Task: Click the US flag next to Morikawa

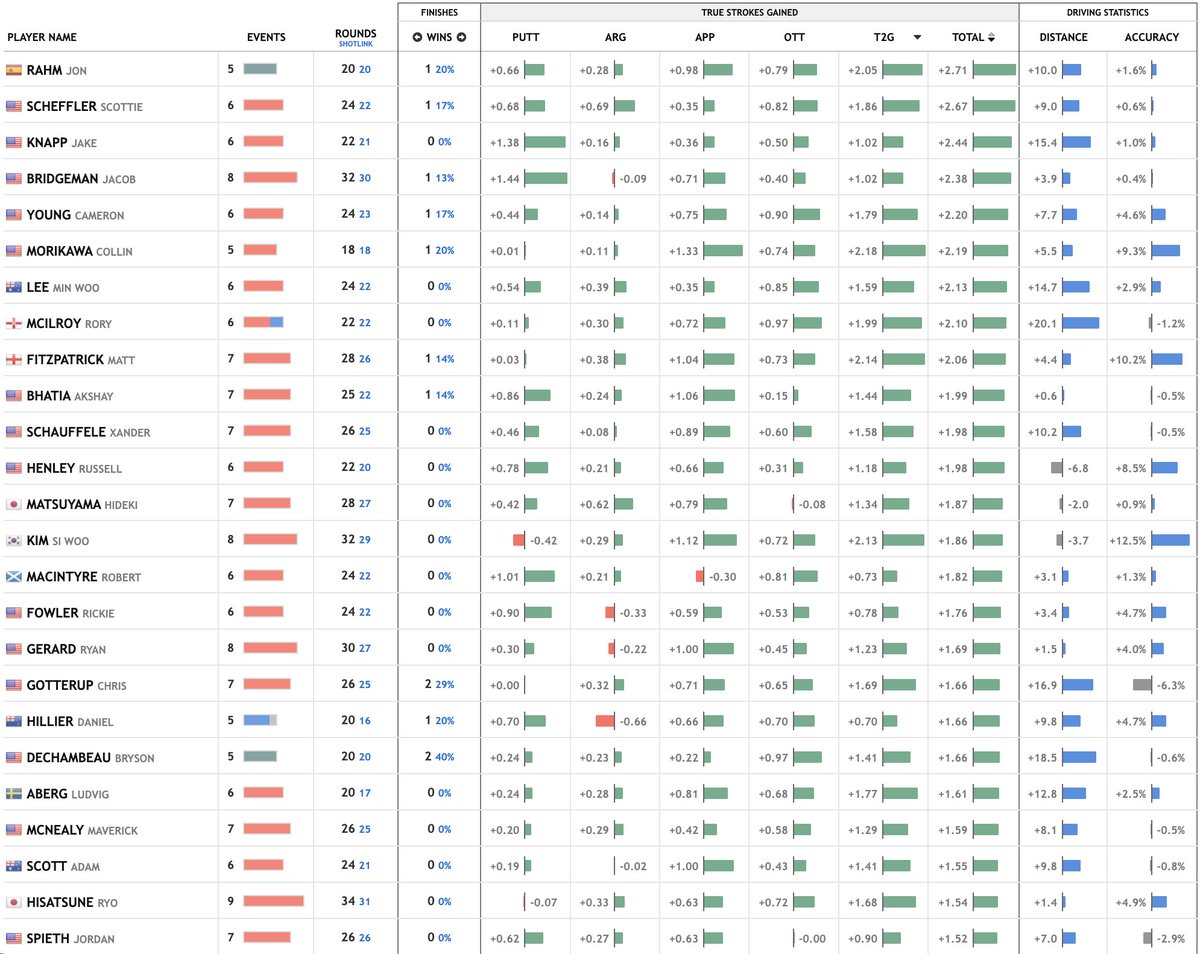Action: [13, 251]
